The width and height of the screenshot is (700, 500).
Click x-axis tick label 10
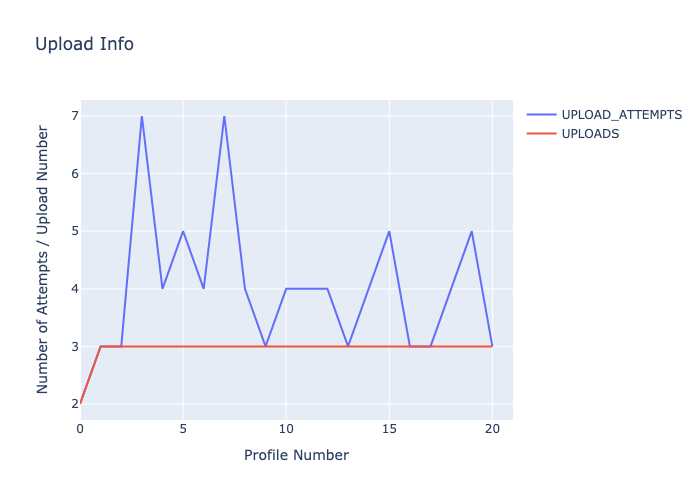[x=286, y=429]
